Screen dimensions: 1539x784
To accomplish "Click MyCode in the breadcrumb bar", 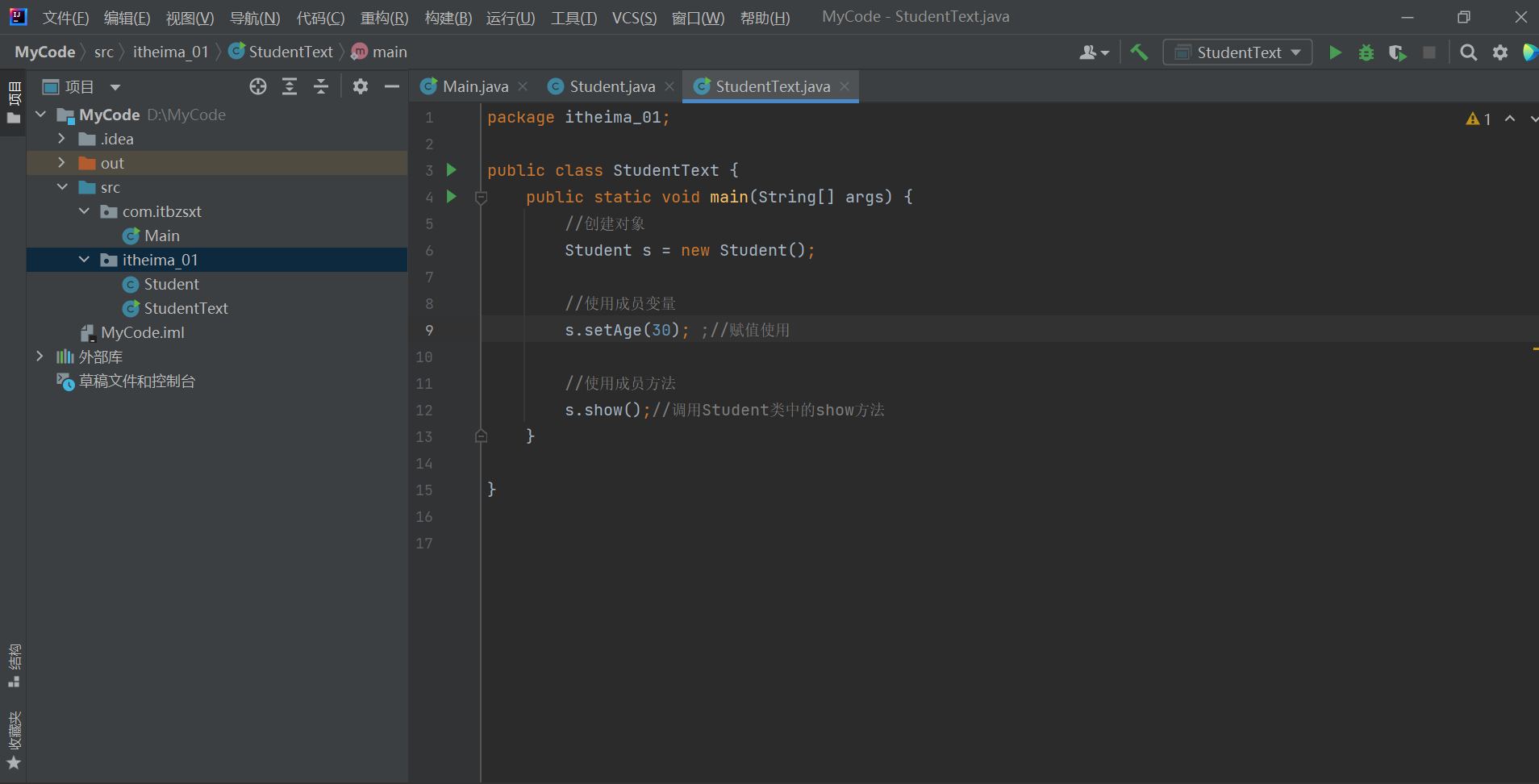I will (44, 52).
